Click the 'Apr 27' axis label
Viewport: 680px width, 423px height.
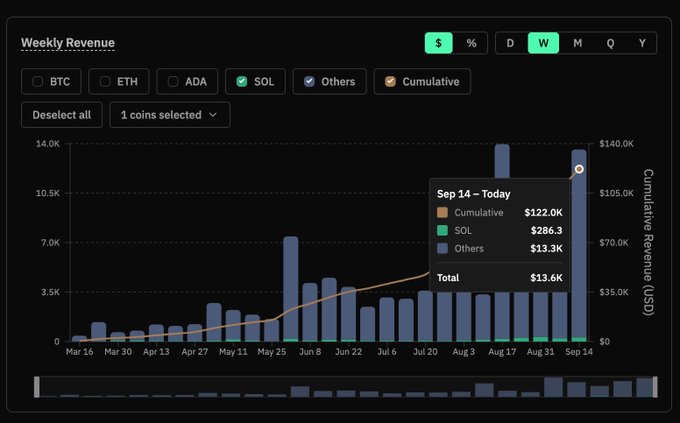[x=195, y=352]
